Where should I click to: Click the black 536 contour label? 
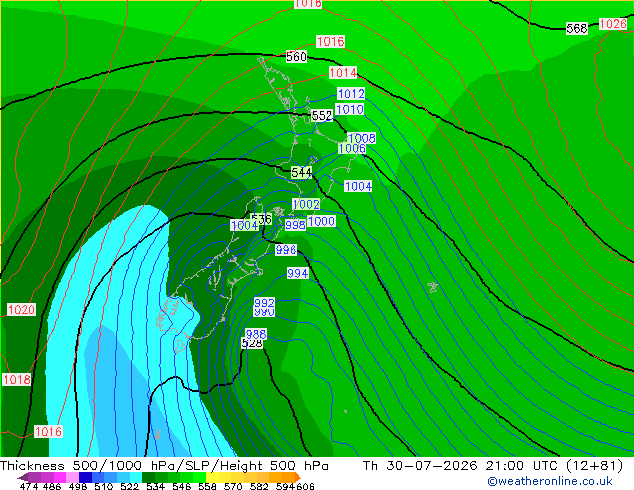tap(263, 219)
